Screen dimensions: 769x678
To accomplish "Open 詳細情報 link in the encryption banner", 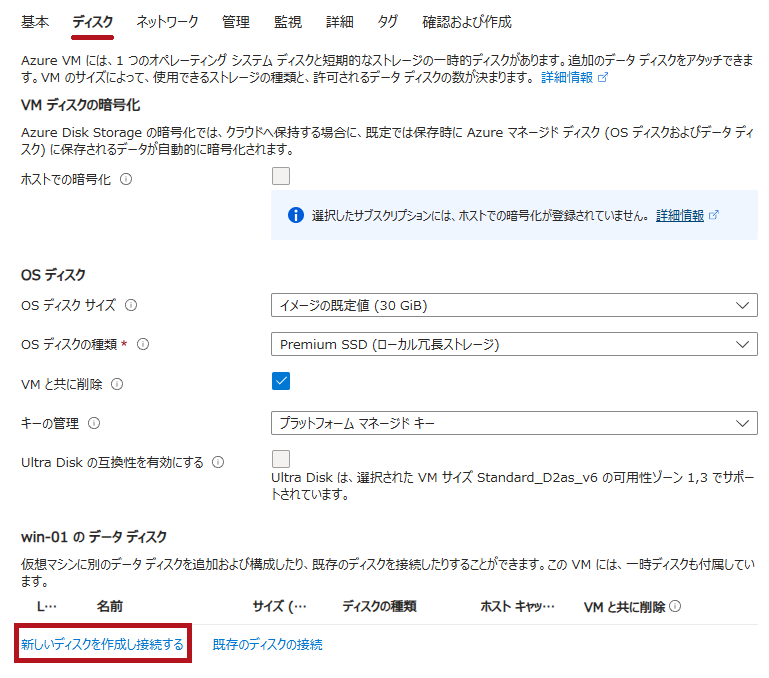I will tap(680, 215).
